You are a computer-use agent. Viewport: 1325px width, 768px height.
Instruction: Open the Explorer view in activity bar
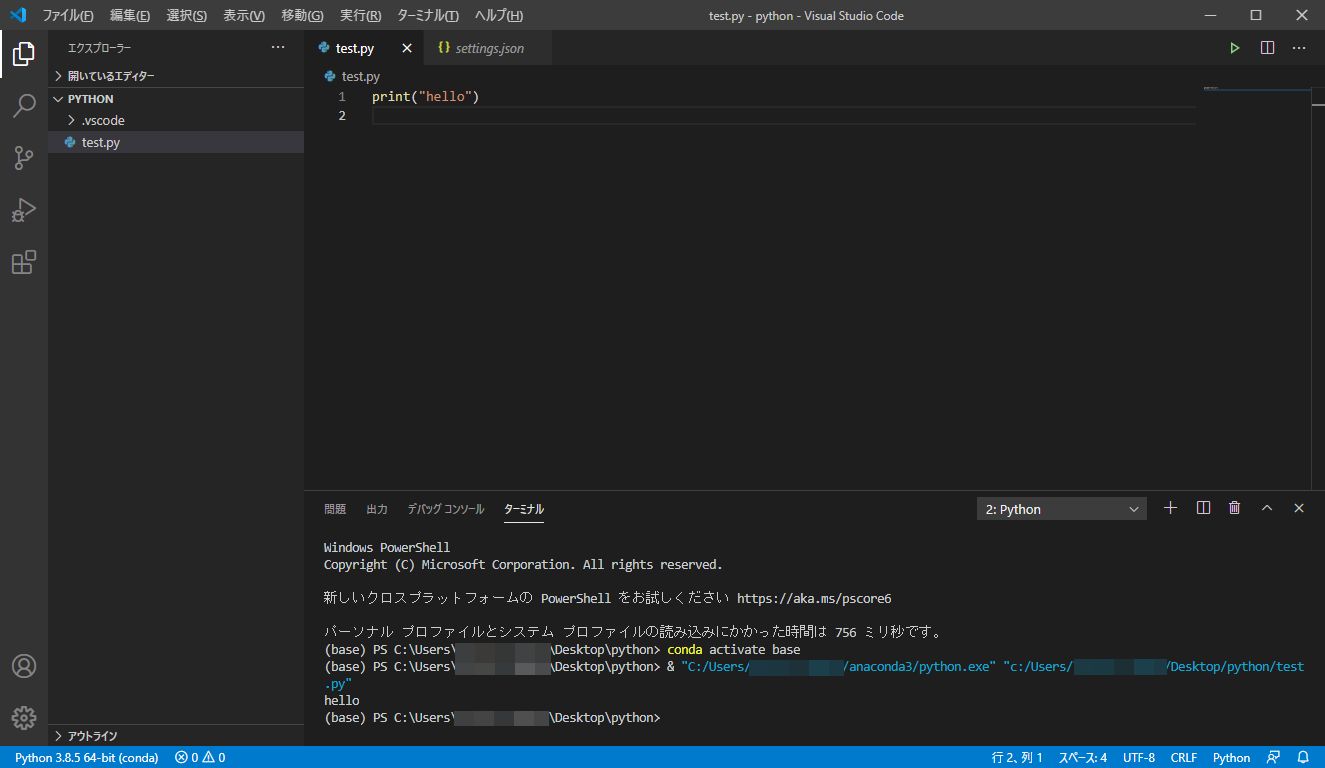point(24,54)
